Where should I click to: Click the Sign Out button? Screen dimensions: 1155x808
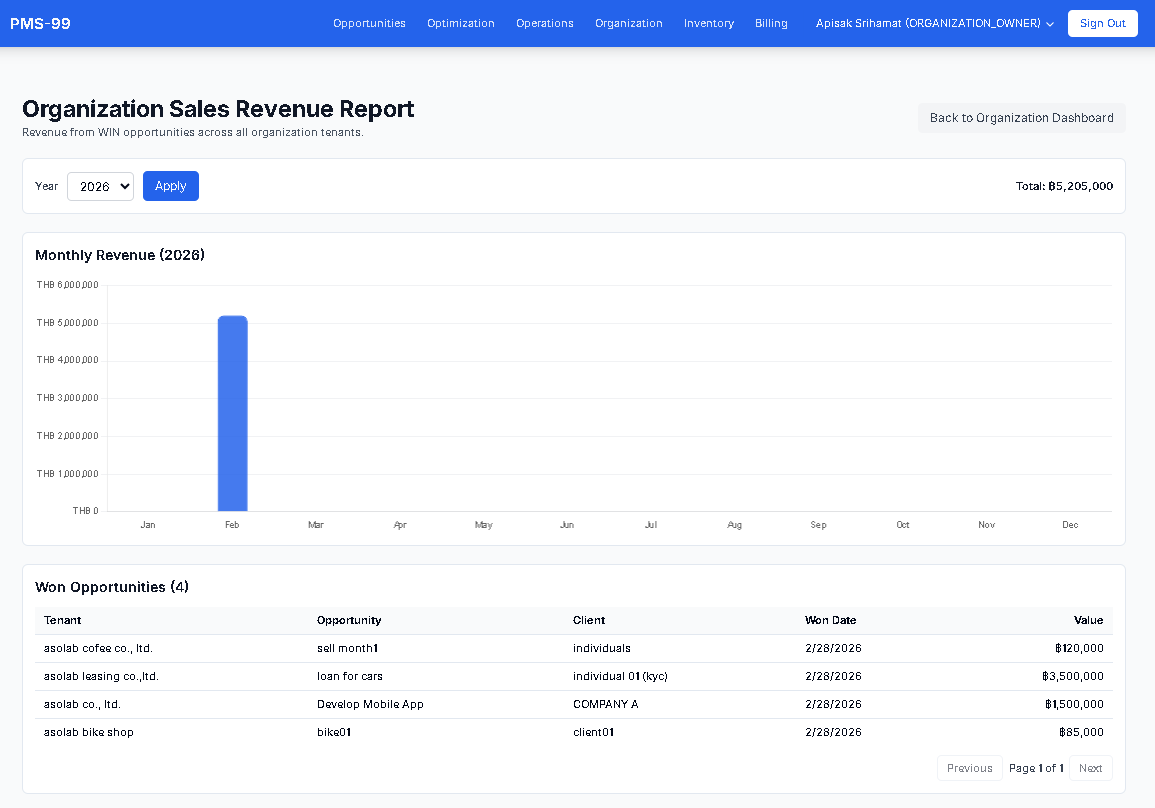point(1102,23)
